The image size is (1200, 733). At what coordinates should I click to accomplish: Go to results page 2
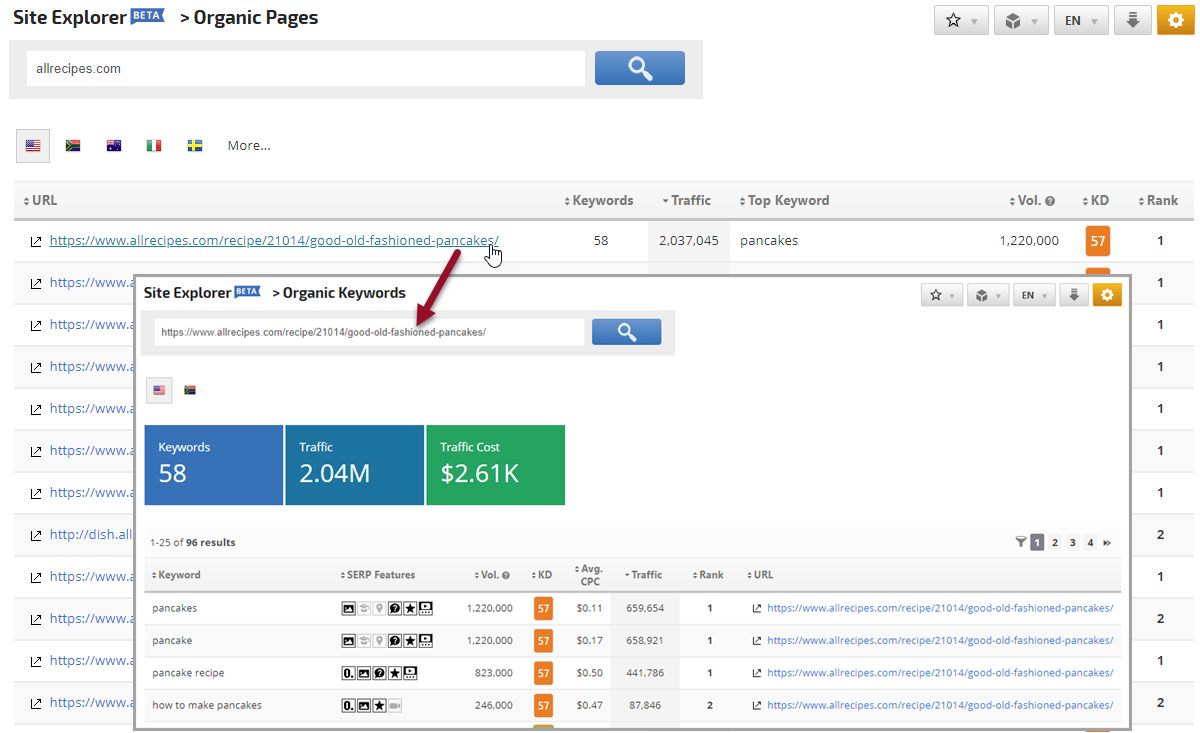coord(1055,542)
